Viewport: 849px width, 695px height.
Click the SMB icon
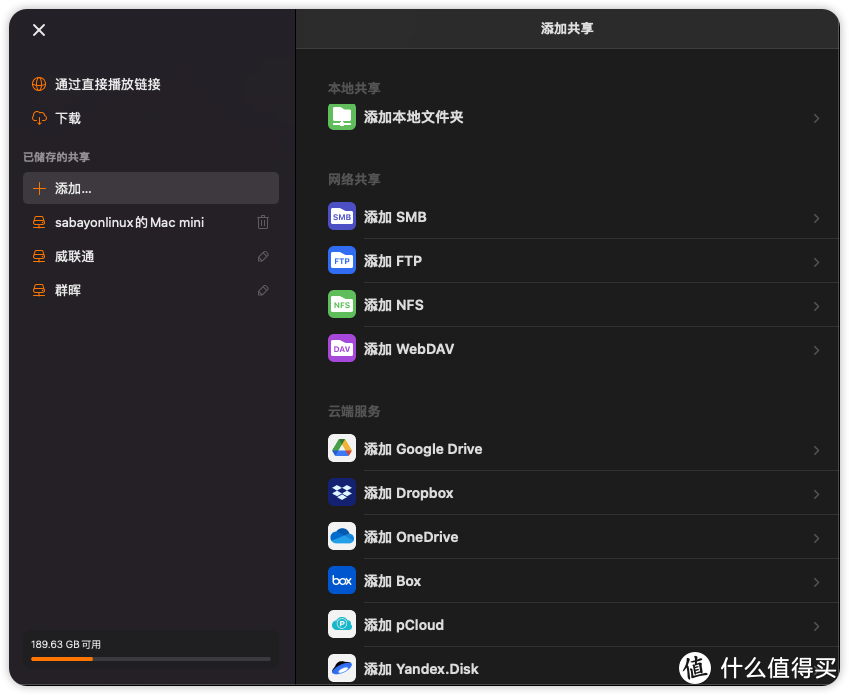pos(342,216)
